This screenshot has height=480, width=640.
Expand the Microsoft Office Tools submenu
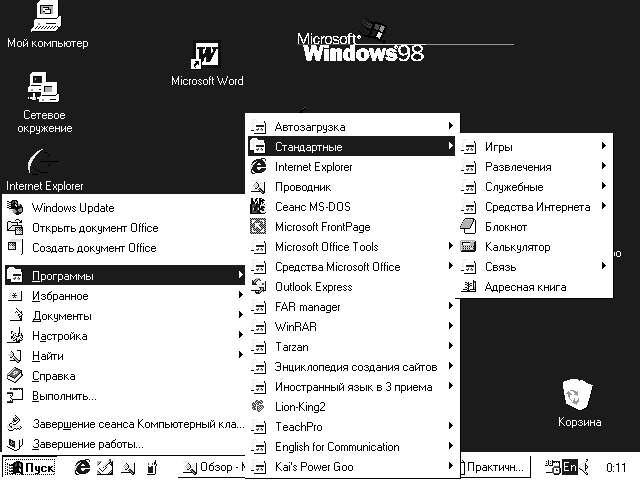tap(352, 247)
